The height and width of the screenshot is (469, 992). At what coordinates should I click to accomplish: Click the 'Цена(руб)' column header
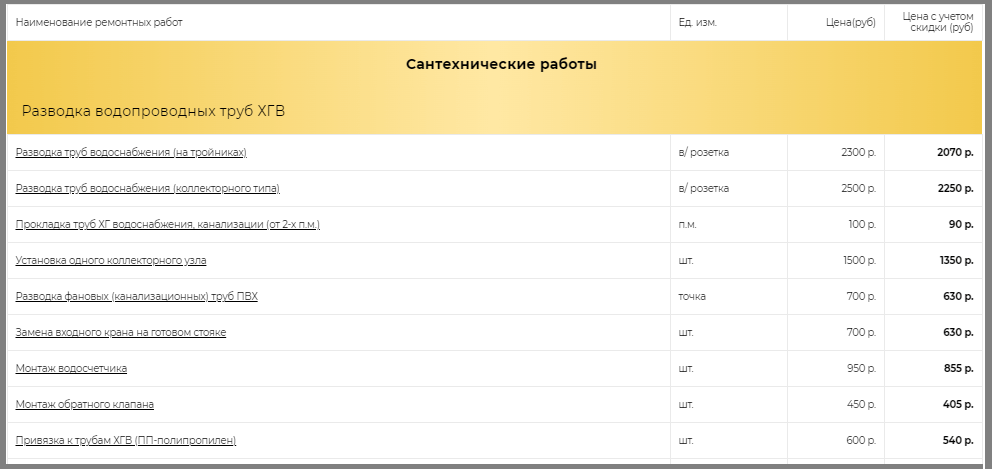click(x=851, y=23)
